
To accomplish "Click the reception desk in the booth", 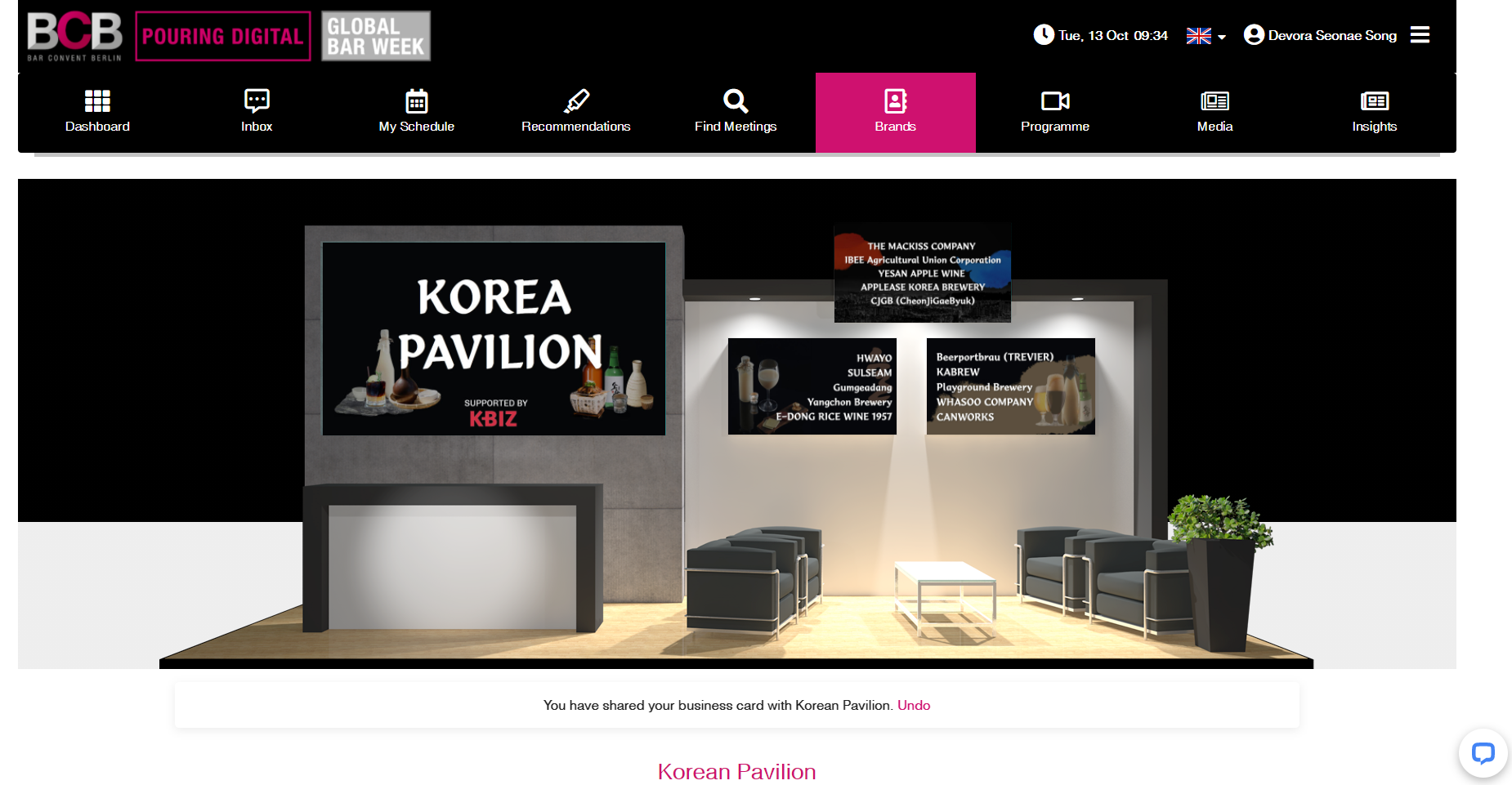I will pyautogui.click(x=453, y=558).
